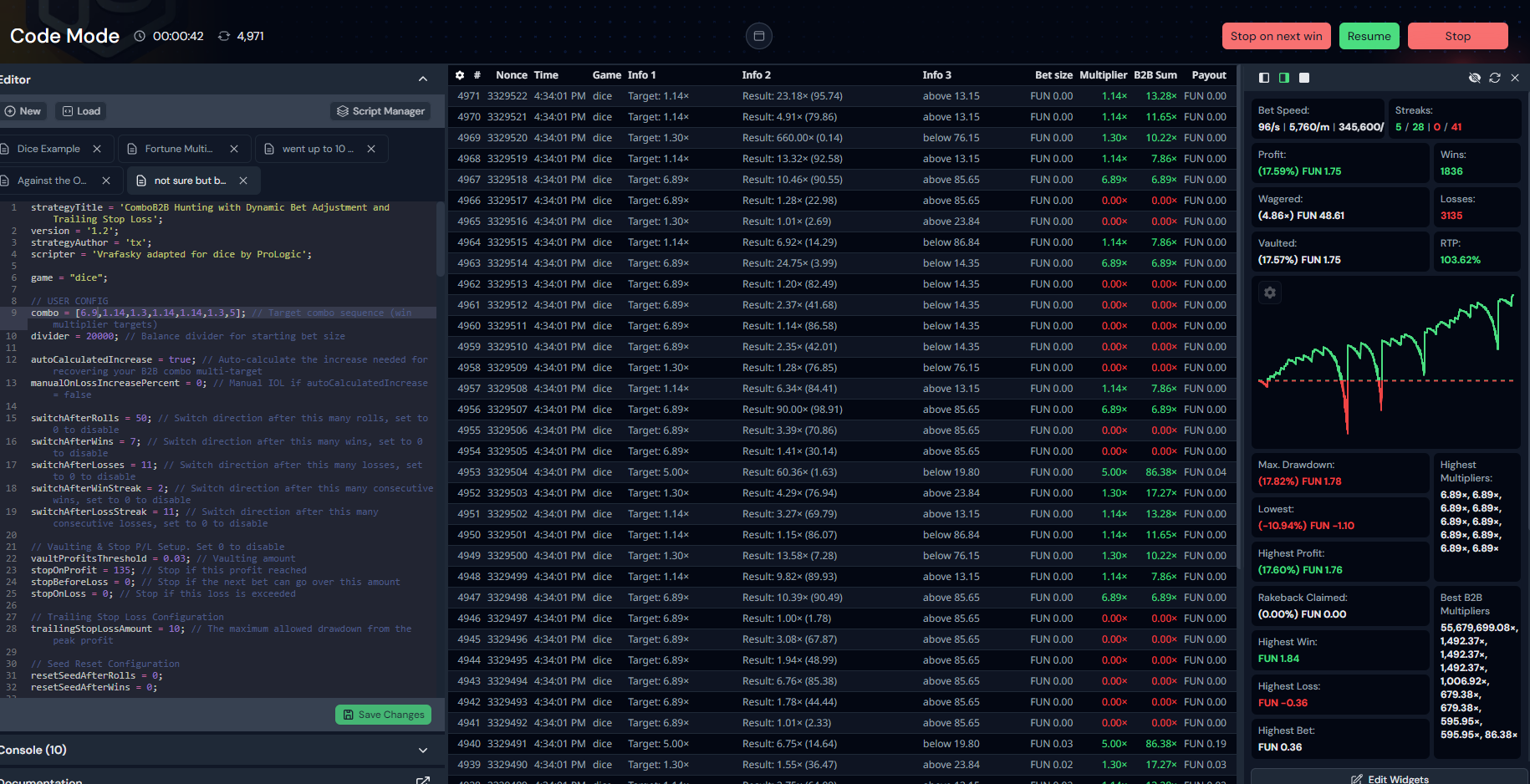
Task: Click the refresh icon in stats panel
Action: (x=1495, y=78)
